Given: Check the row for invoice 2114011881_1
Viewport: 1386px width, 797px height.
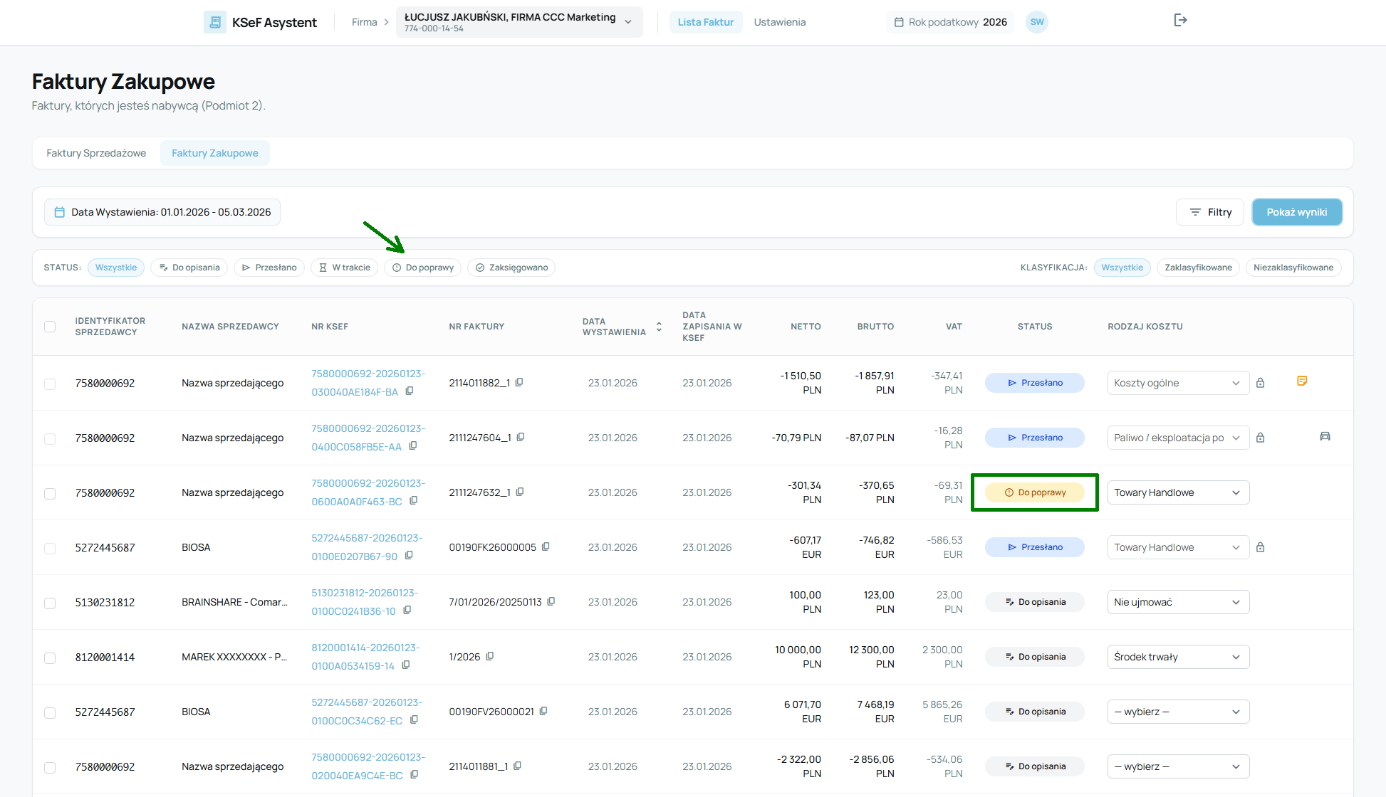Looking at the screenshot, I should [50, 767].
